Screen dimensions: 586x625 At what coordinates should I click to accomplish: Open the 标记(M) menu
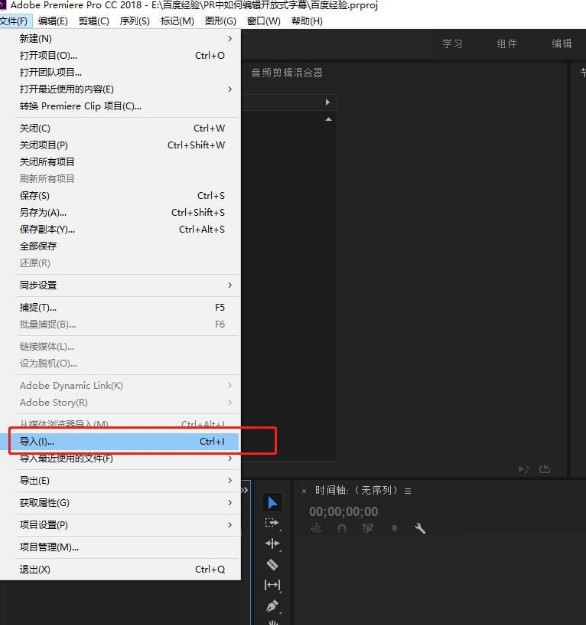pos(177,21)
